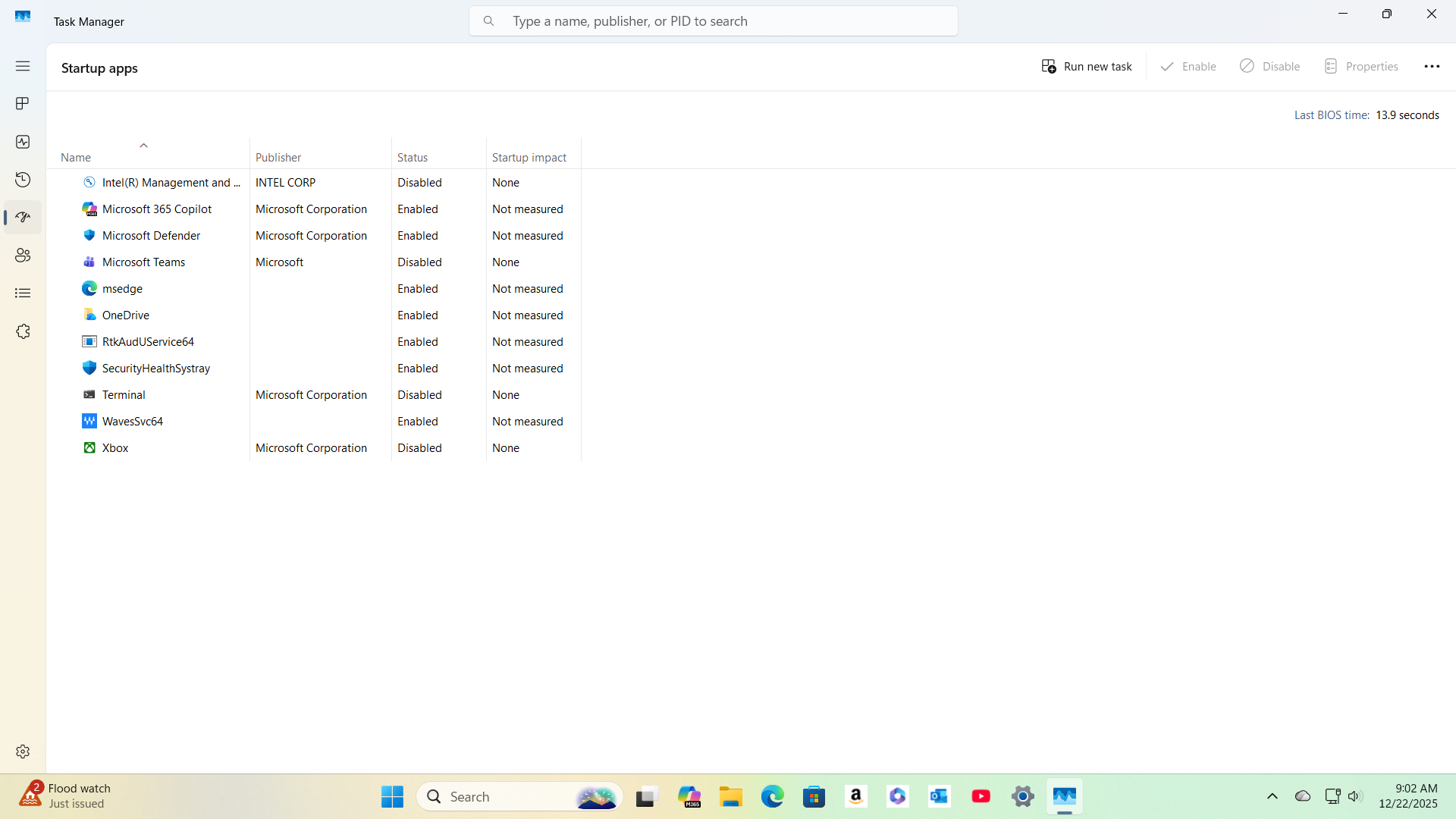Select the OneDrive startup row
The image size is (1456, 819).
[x=126, y=315]
